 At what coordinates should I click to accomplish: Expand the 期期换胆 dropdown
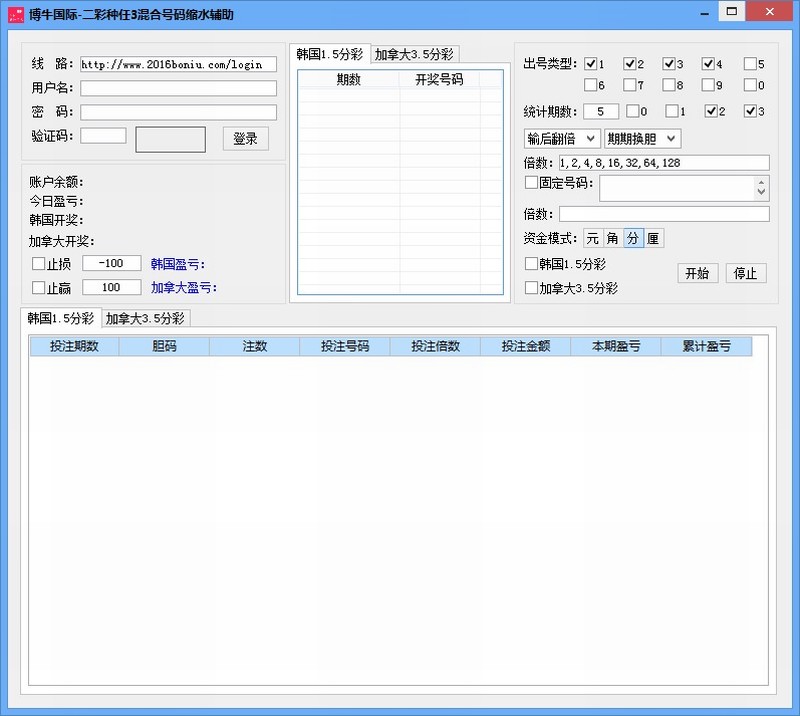point(642,138)
